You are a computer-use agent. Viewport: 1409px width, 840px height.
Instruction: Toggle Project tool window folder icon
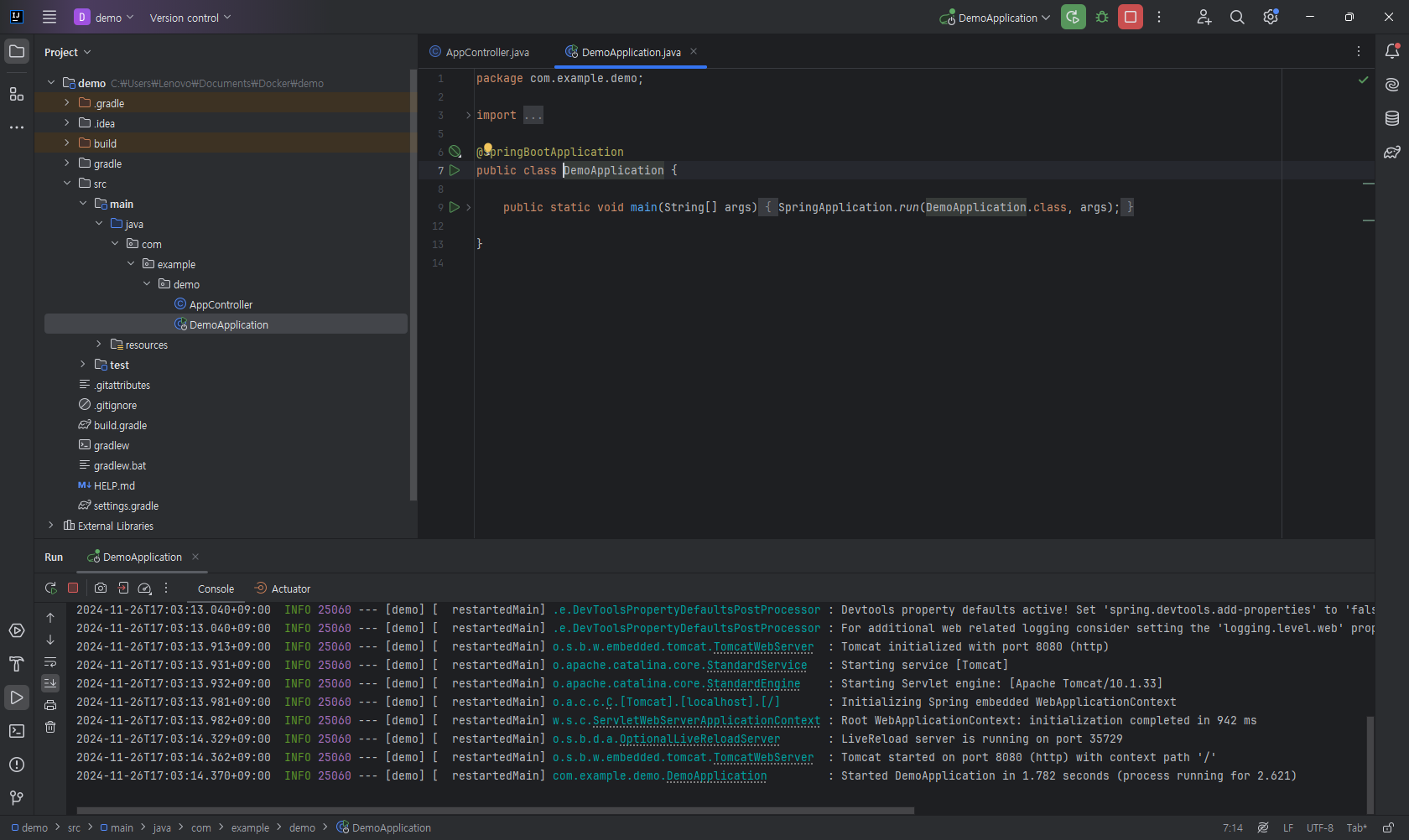[17, 51]
